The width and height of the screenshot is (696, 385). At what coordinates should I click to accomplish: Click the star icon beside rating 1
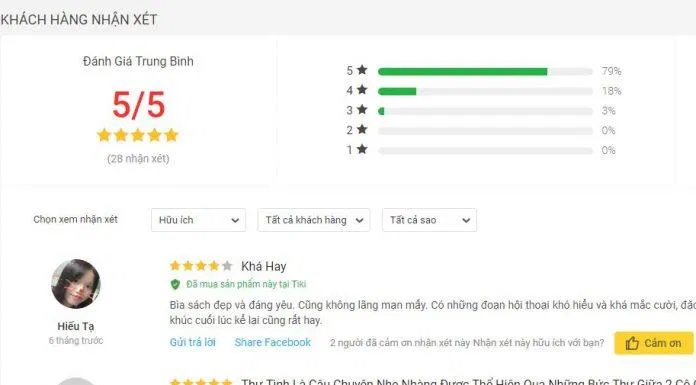tap(362, 149)
